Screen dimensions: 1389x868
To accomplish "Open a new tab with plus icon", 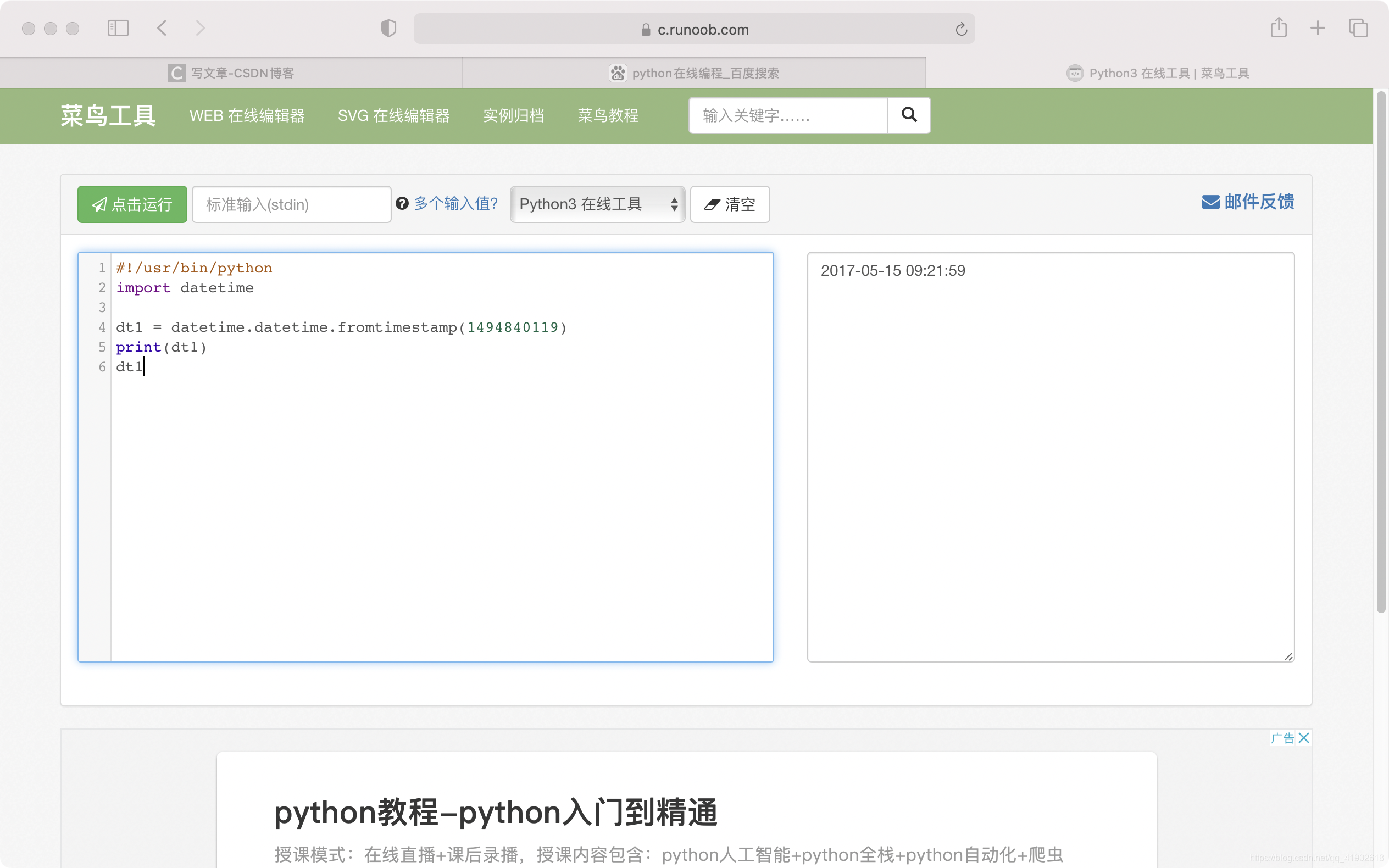I will (1318, 27).
